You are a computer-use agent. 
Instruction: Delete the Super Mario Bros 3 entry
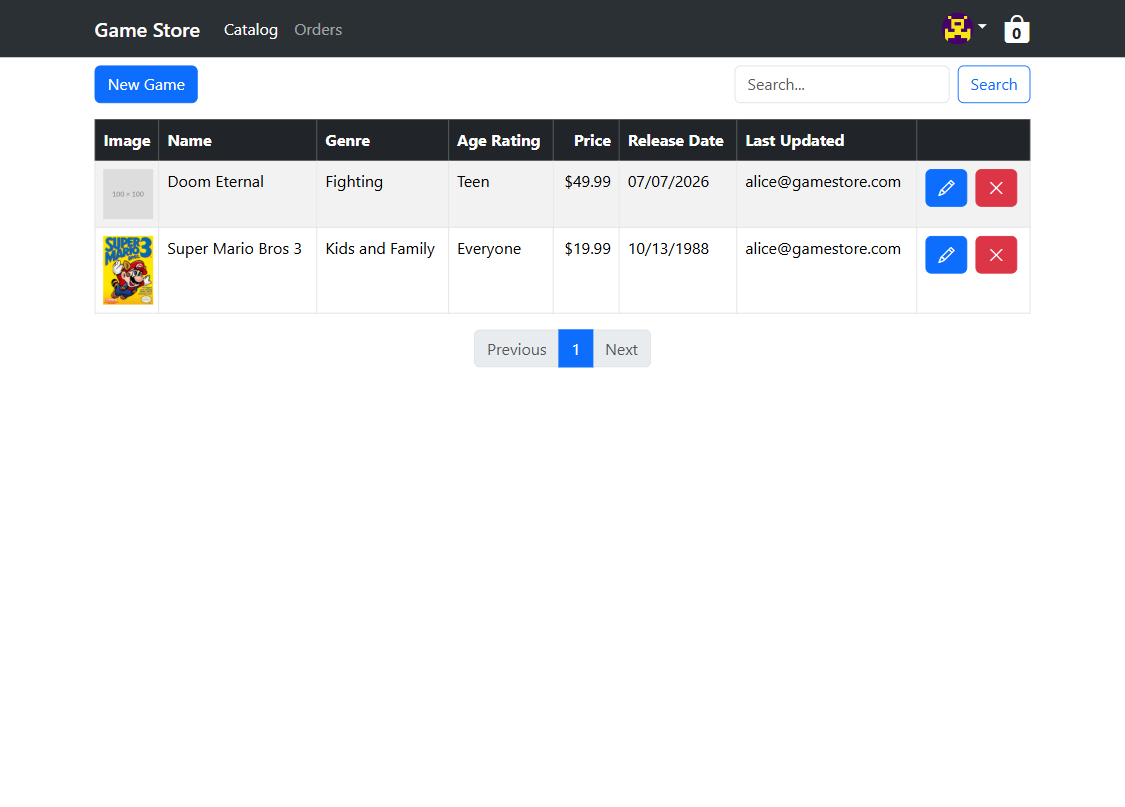tap(996, 255)
